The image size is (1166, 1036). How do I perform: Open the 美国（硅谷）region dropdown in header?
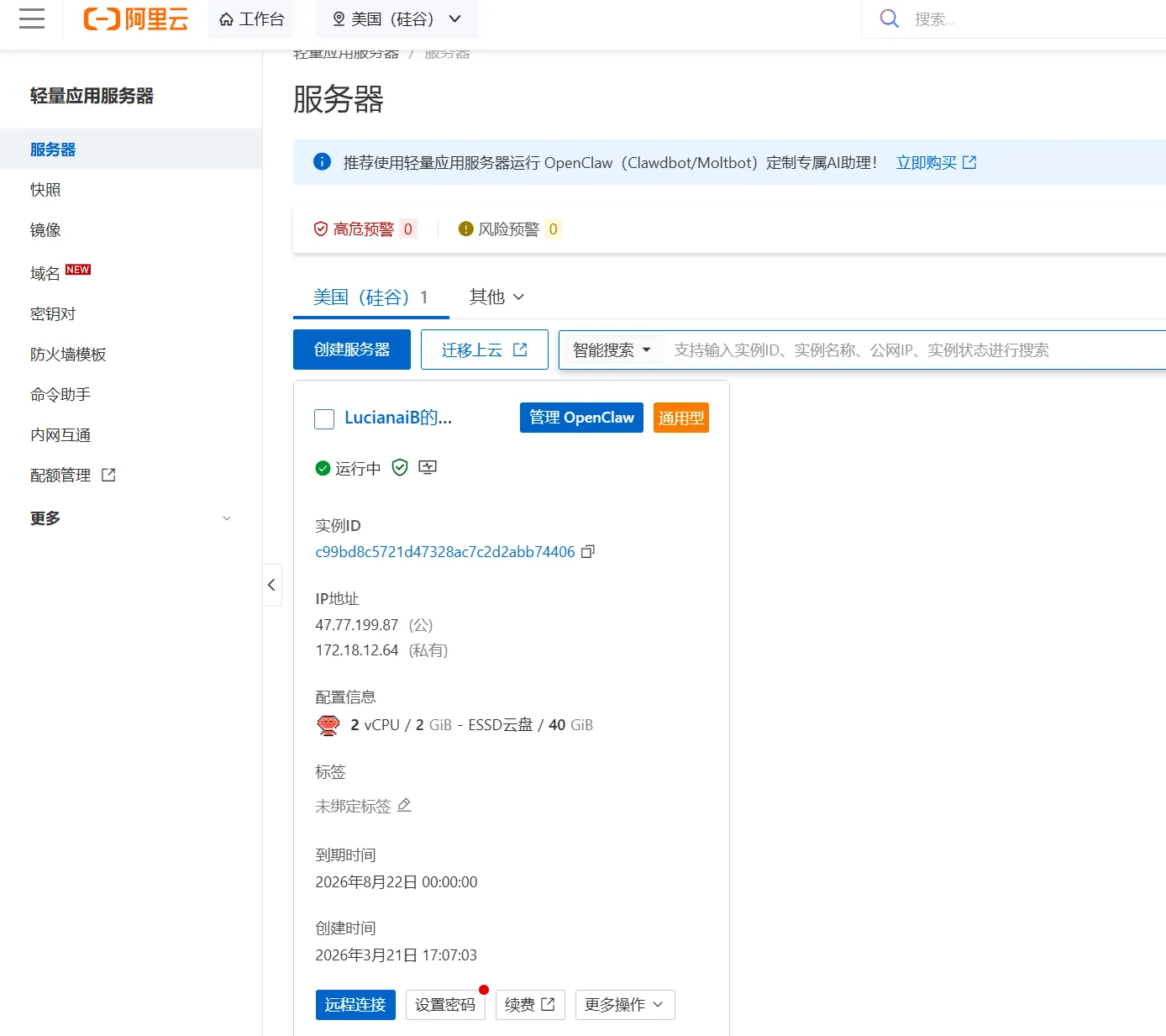click(397, 18)
